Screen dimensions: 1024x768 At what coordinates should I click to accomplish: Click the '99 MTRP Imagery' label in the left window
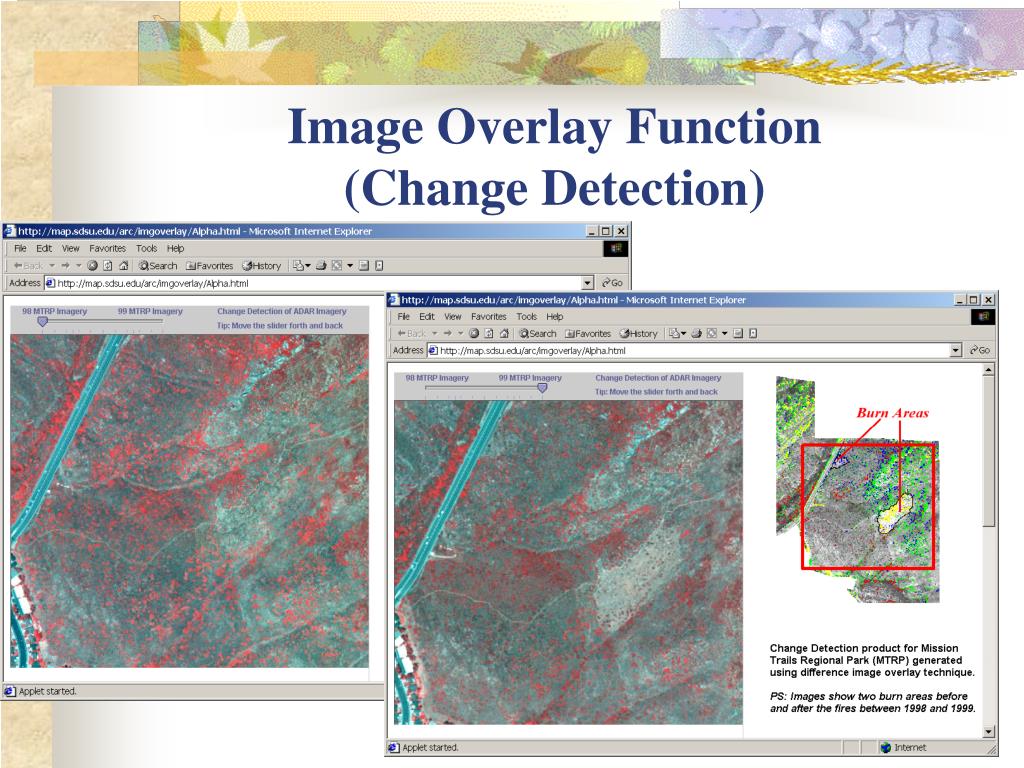click(x=150, y=311)
